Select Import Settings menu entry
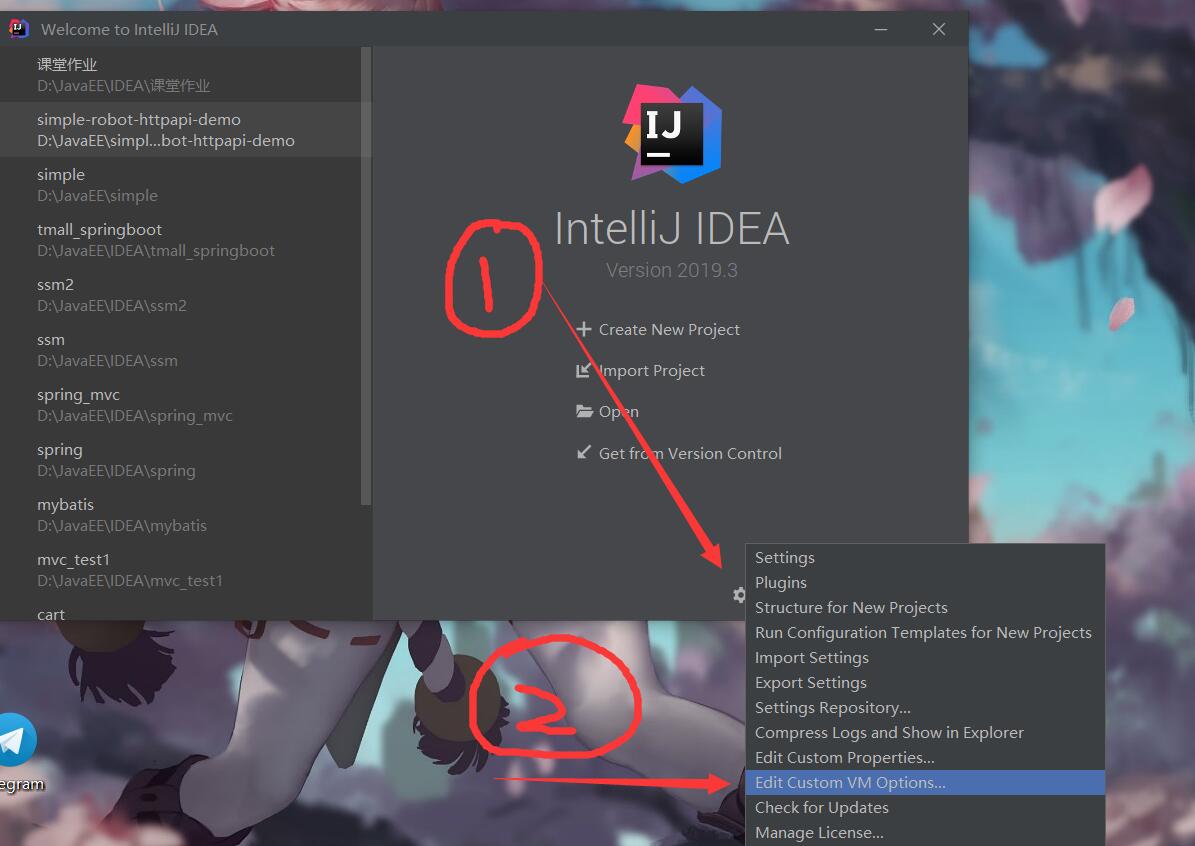Image resolution: width=1195 pixels, height=846 pixels. tap(925, 658)
